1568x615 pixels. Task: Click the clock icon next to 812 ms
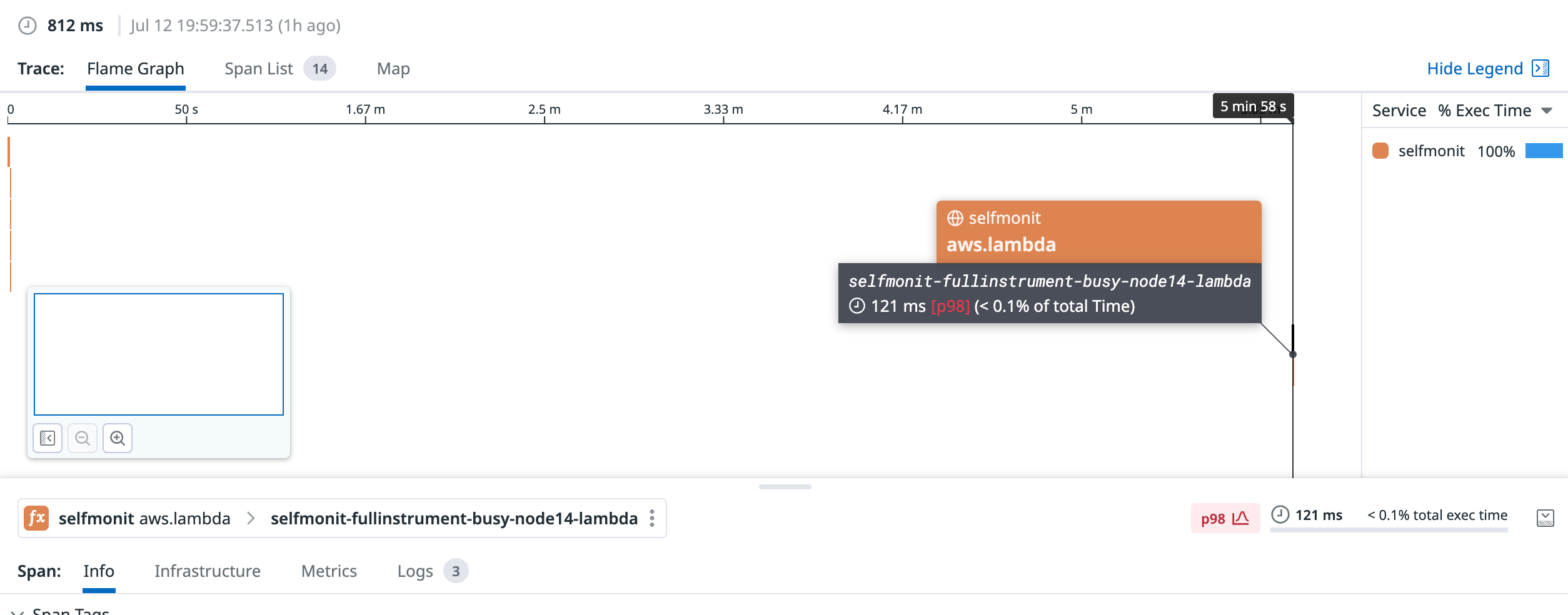point(26,26)
